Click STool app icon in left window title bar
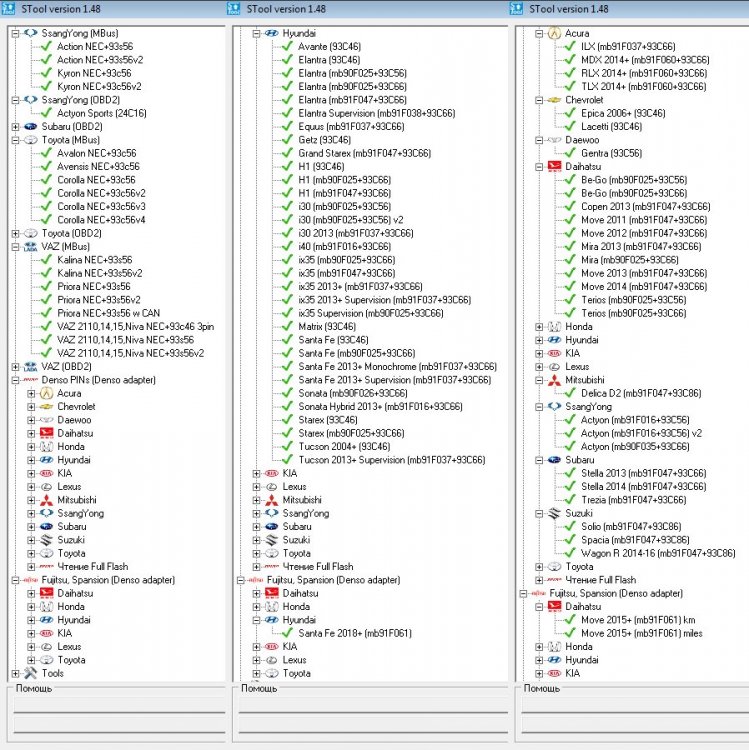 (8, 8)
